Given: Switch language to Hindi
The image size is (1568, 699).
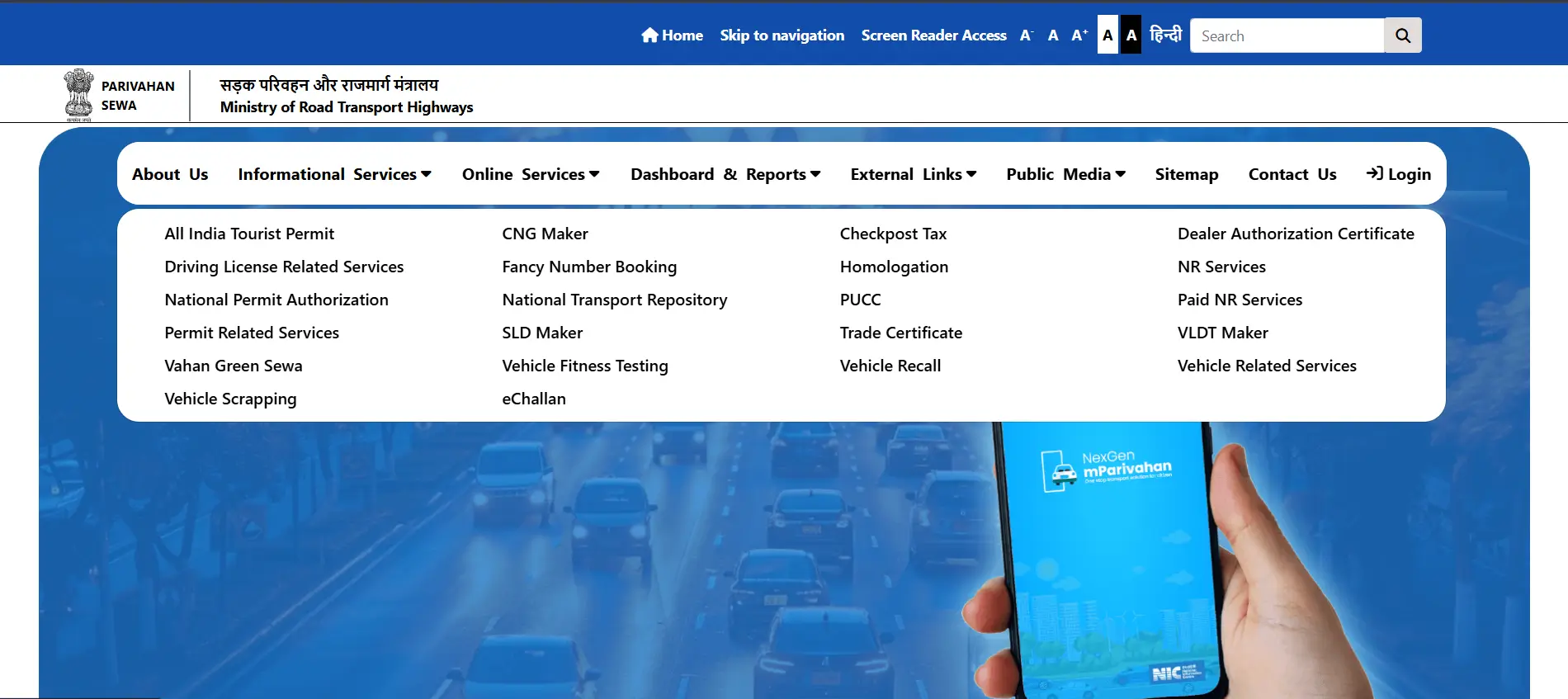Looking at the screenshot, I should tap(1166, 35).
